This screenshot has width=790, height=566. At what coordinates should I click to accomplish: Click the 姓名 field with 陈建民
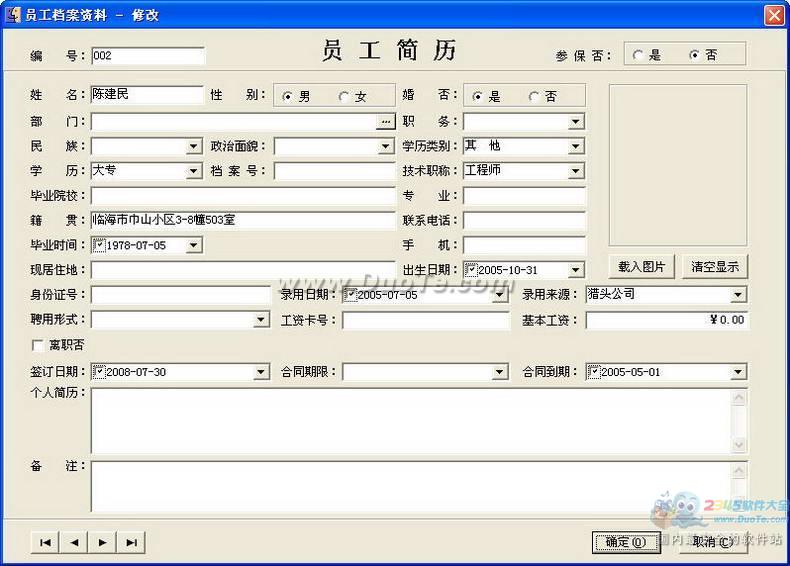click(x=147, y=94)
